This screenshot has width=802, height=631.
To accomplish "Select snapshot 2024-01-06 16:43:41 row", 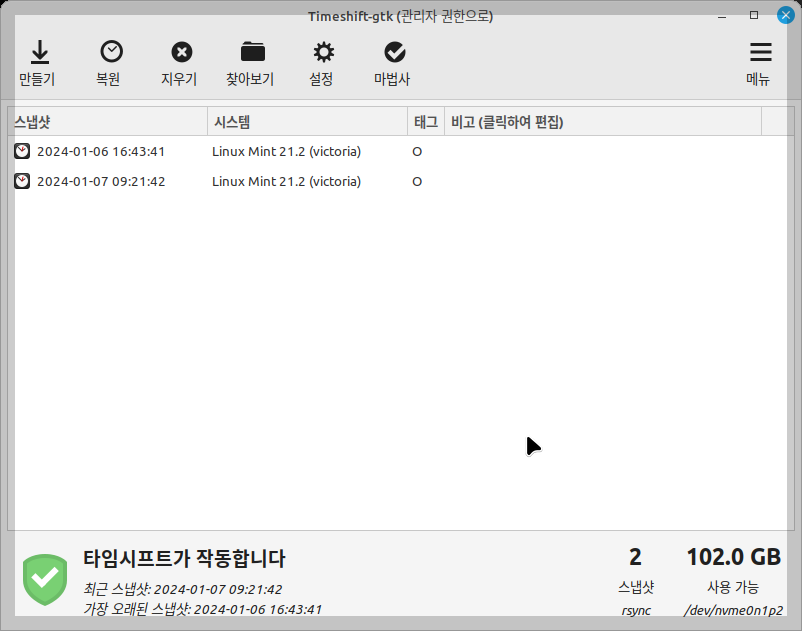I will click(x=400, y=151).
